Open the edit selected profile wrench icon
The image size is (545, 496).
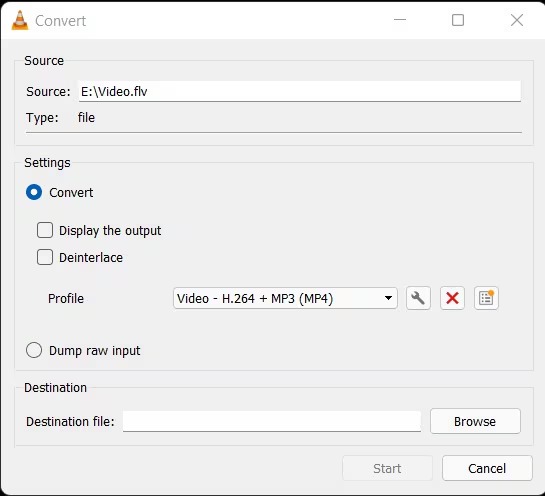tap(418, 298)
